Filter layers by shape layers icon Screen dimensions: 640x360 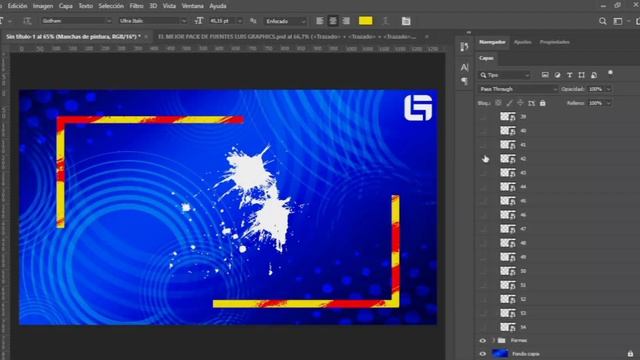coord(582,75)
